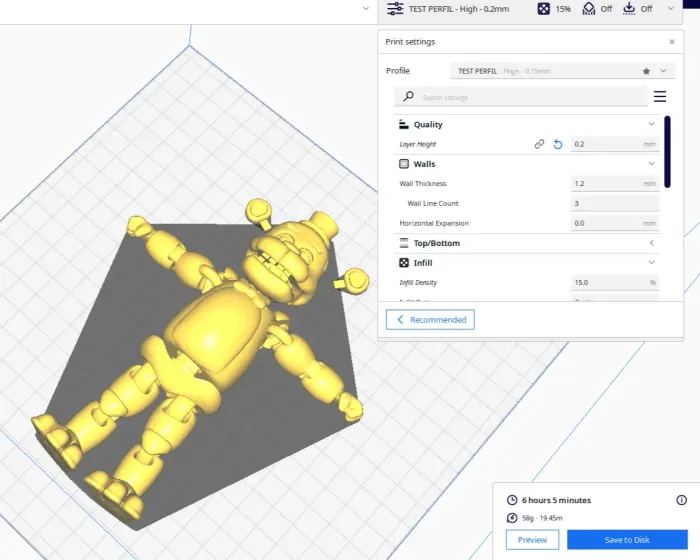Click the Layer Height label

point(418,144)
